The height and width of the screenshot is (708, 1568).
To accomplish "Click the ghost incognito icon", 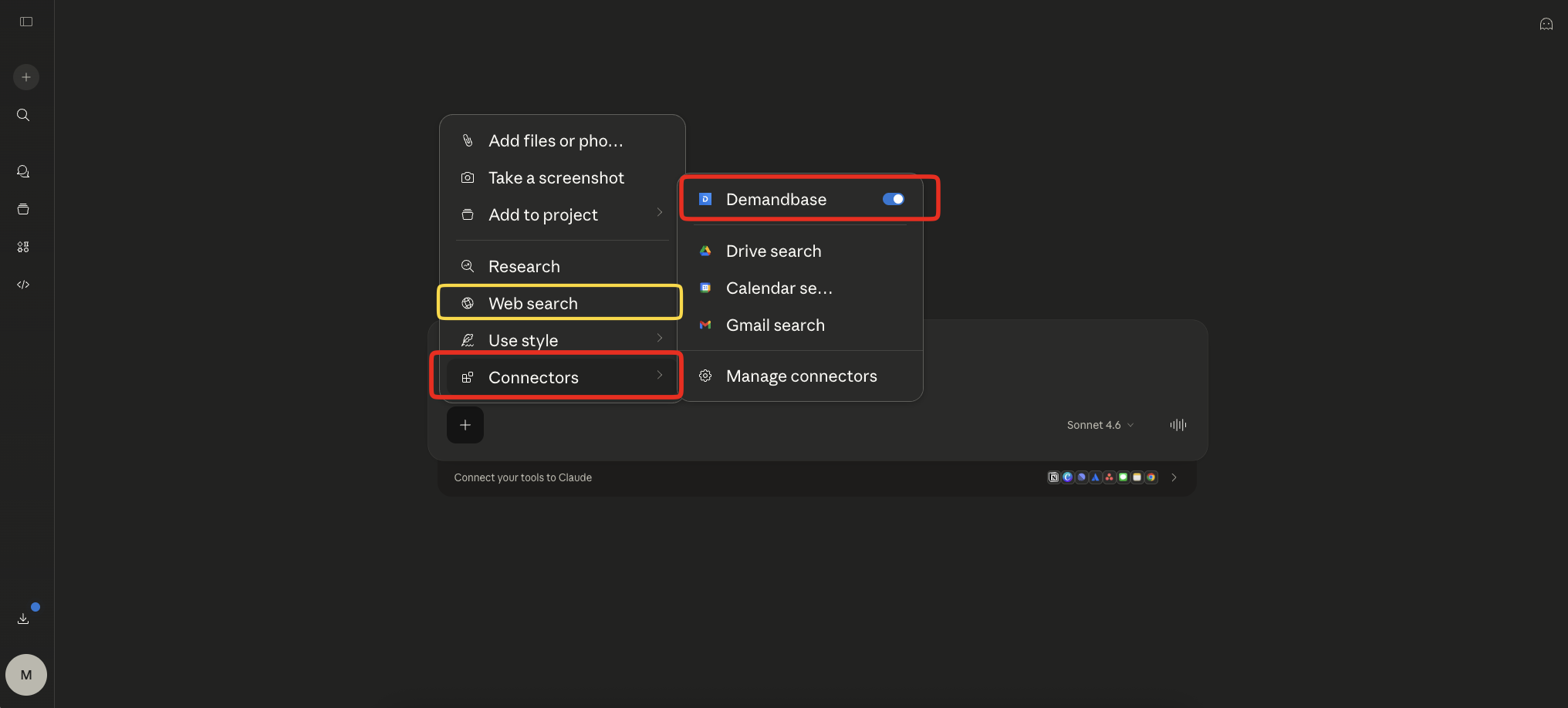I will click(x=1546, y=24).
